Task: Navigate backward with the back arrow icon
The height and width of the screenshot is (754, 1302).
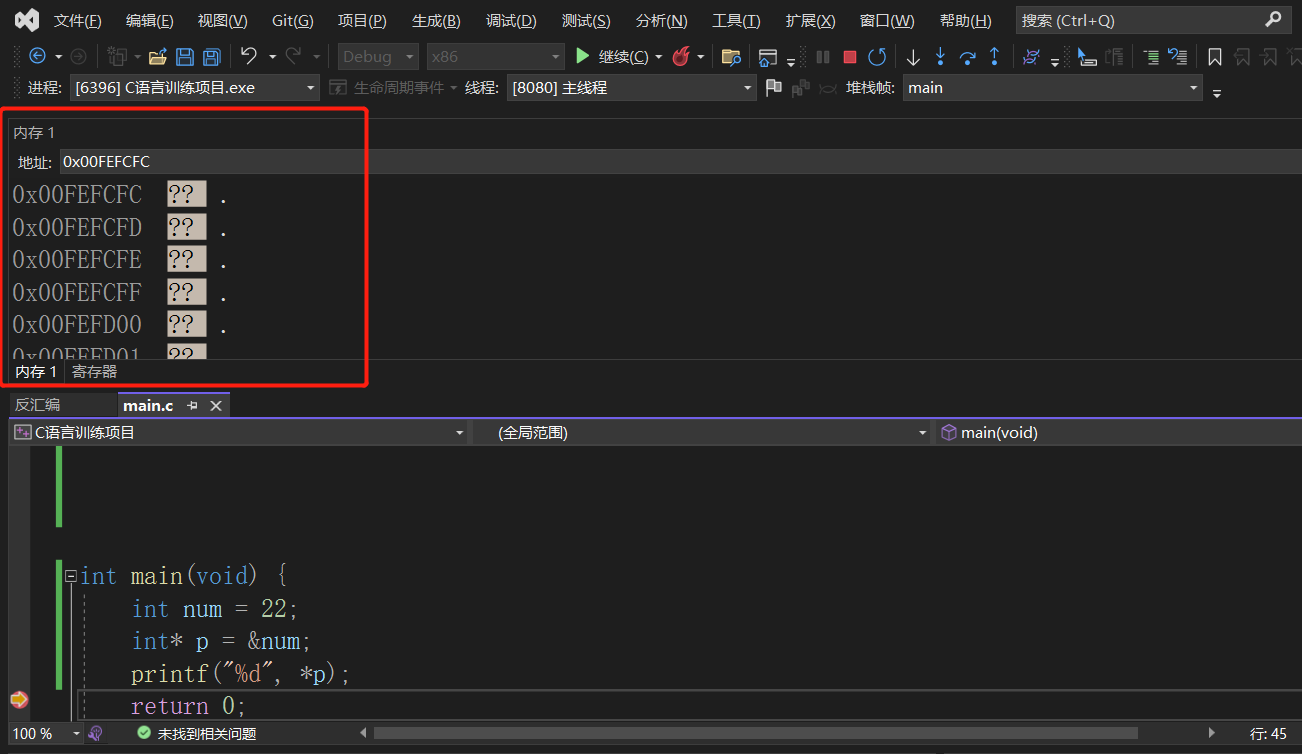Action: tap(37, 57)
